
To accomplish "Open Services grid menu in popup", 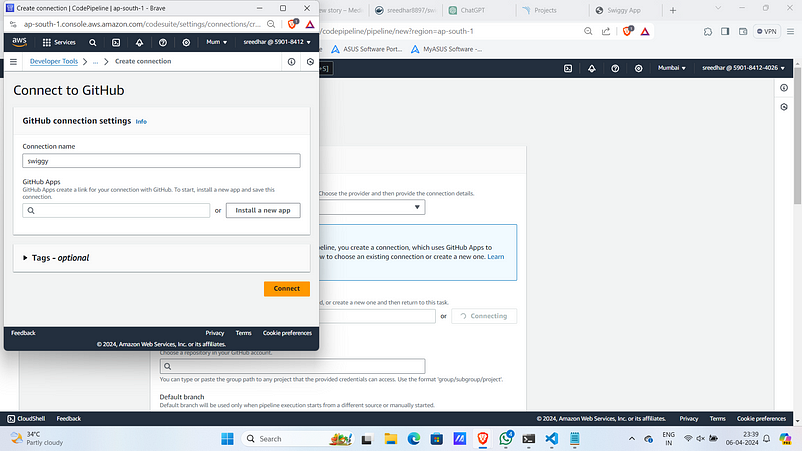I will tap(59, 42).
